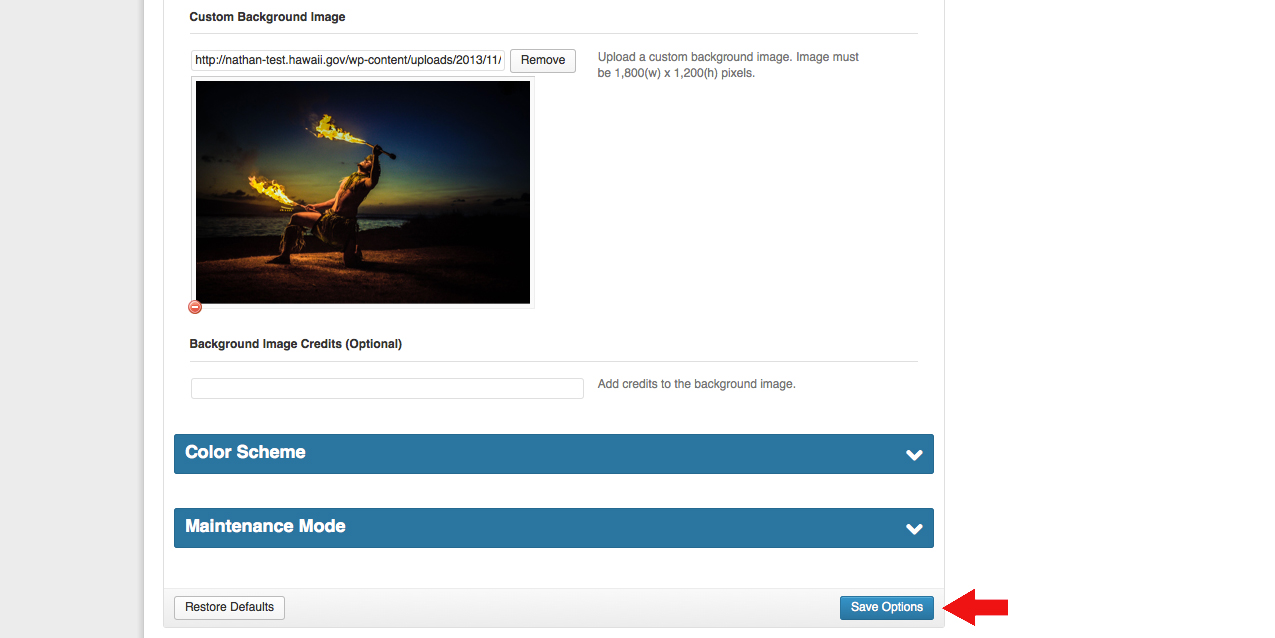Save changes with the Save Options button

click(x=886, y=607)
